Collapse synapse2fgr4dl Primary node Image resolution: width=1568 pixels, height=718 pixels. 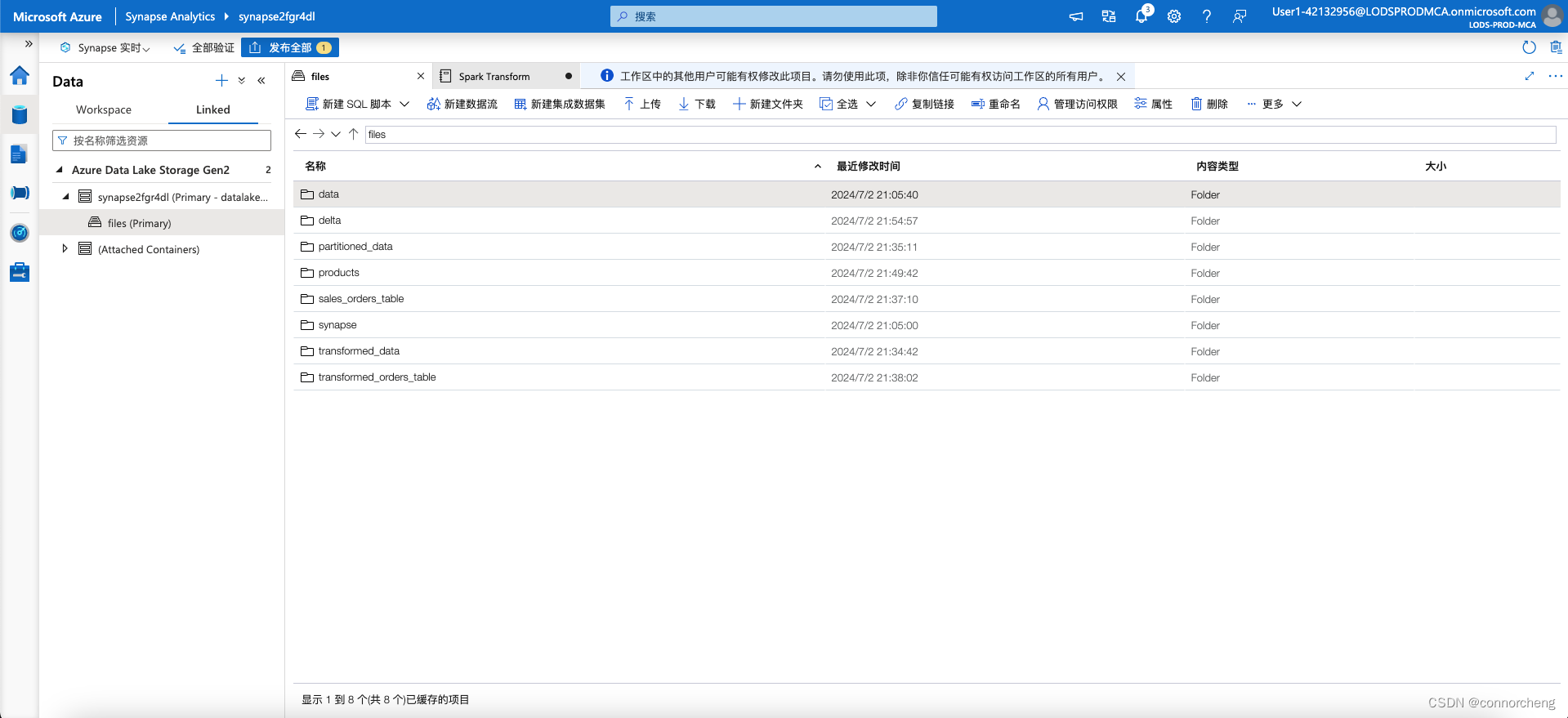pos(66,196)
